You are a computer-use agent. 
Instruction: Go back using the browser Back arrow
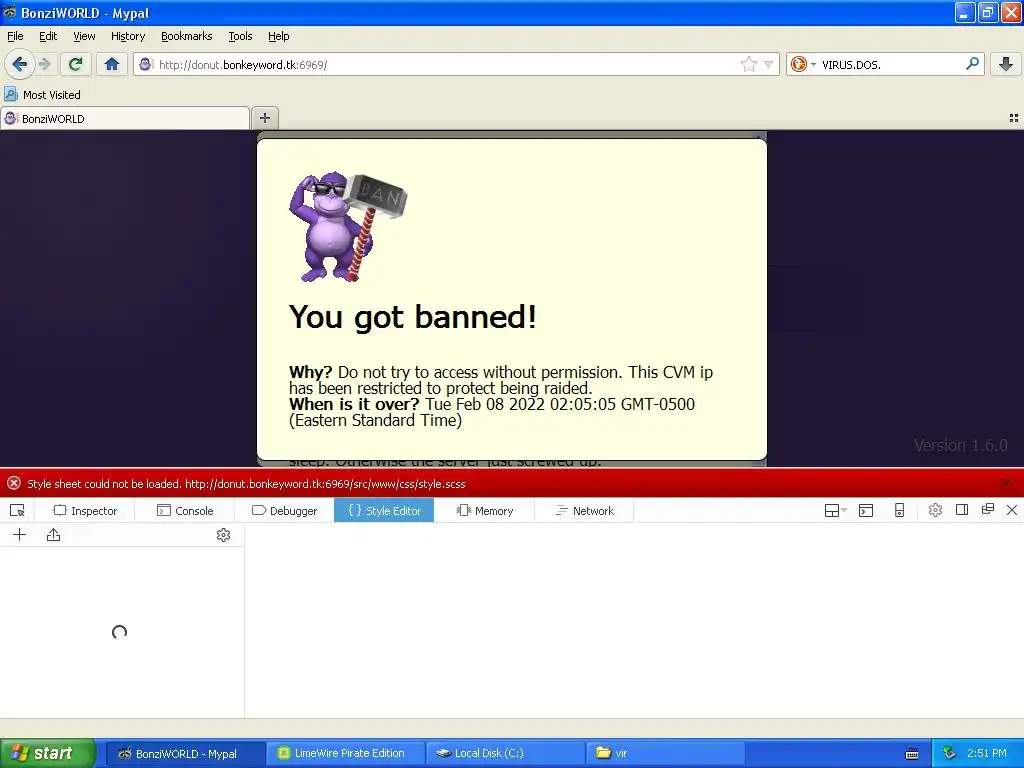[x=19, y=64]
